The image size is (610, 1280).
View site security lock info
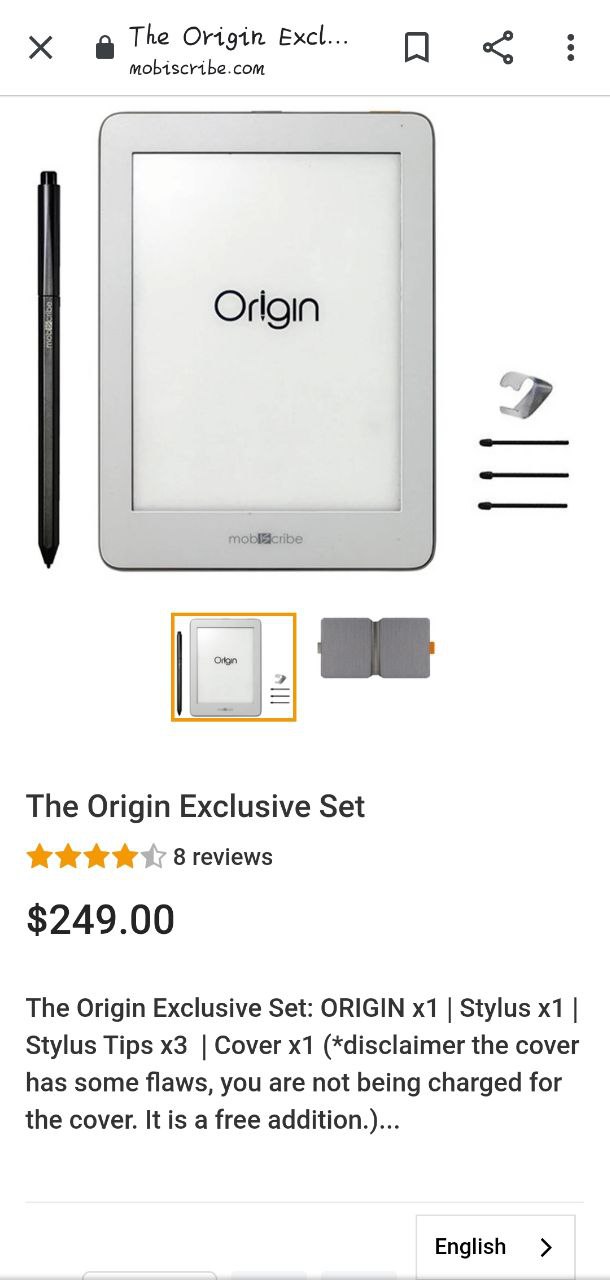pos(105,48)
